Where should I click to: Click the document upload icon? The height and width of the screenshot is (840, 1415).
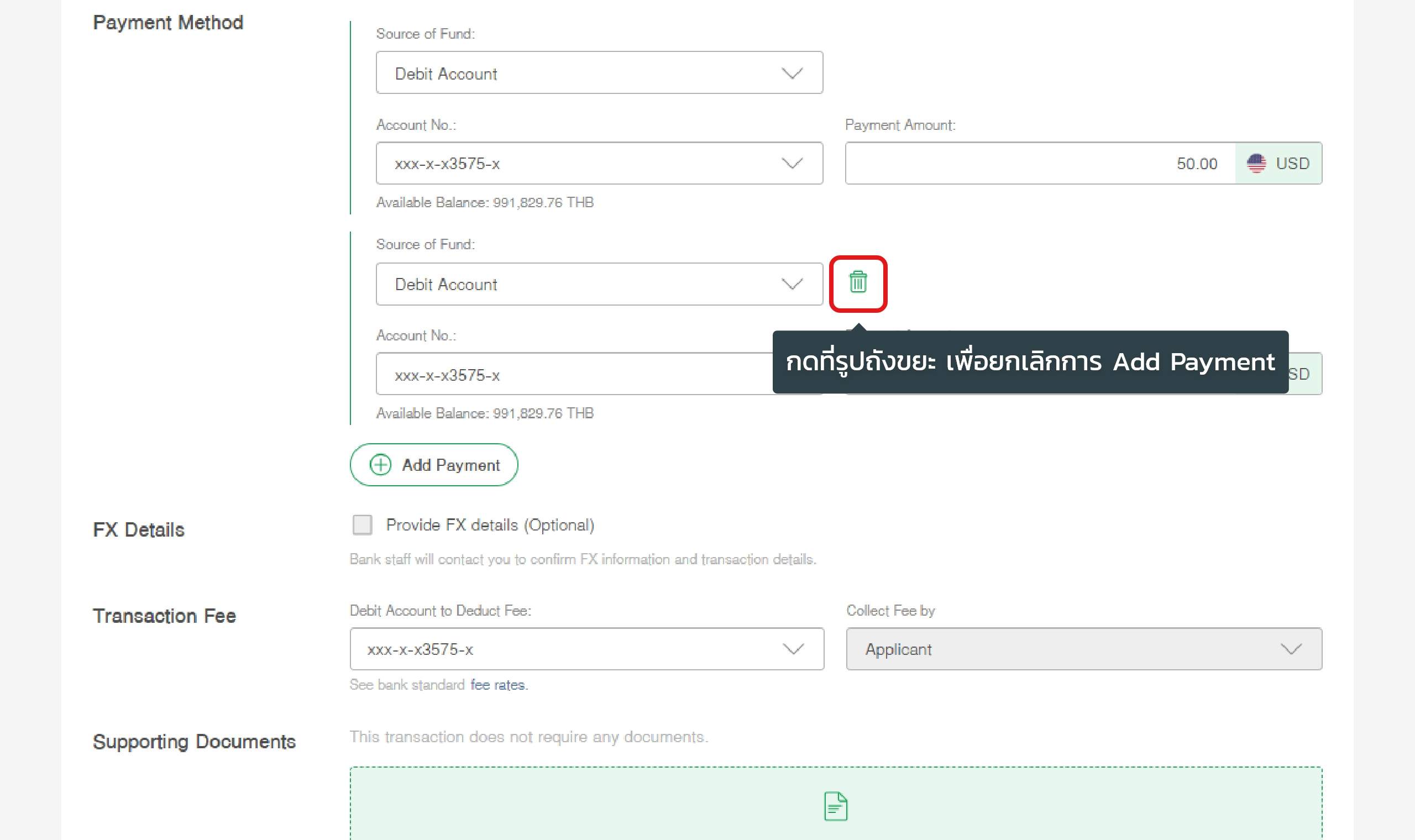[835, 806]
